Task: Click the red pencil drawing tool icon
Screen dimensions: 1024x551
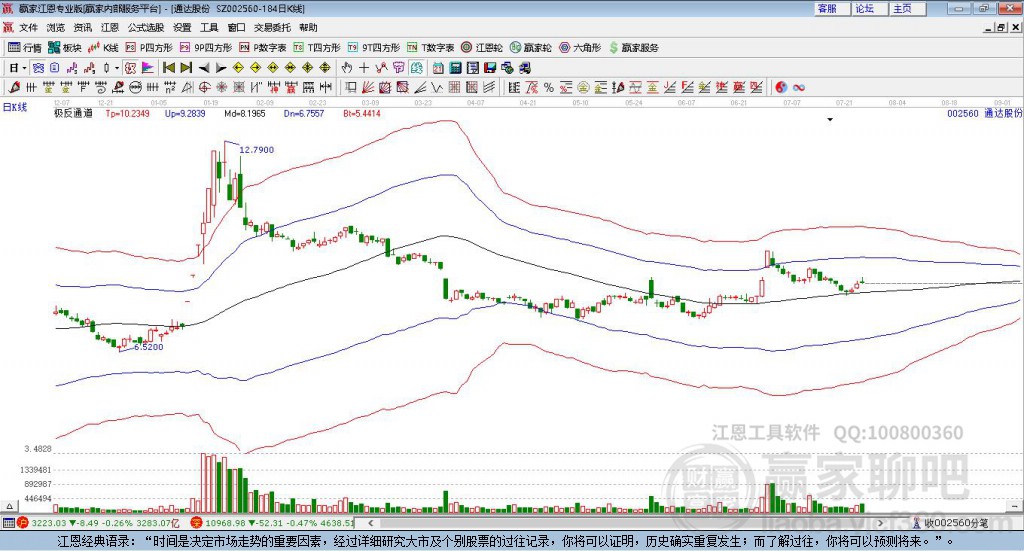Action: (x=14, y=87)
